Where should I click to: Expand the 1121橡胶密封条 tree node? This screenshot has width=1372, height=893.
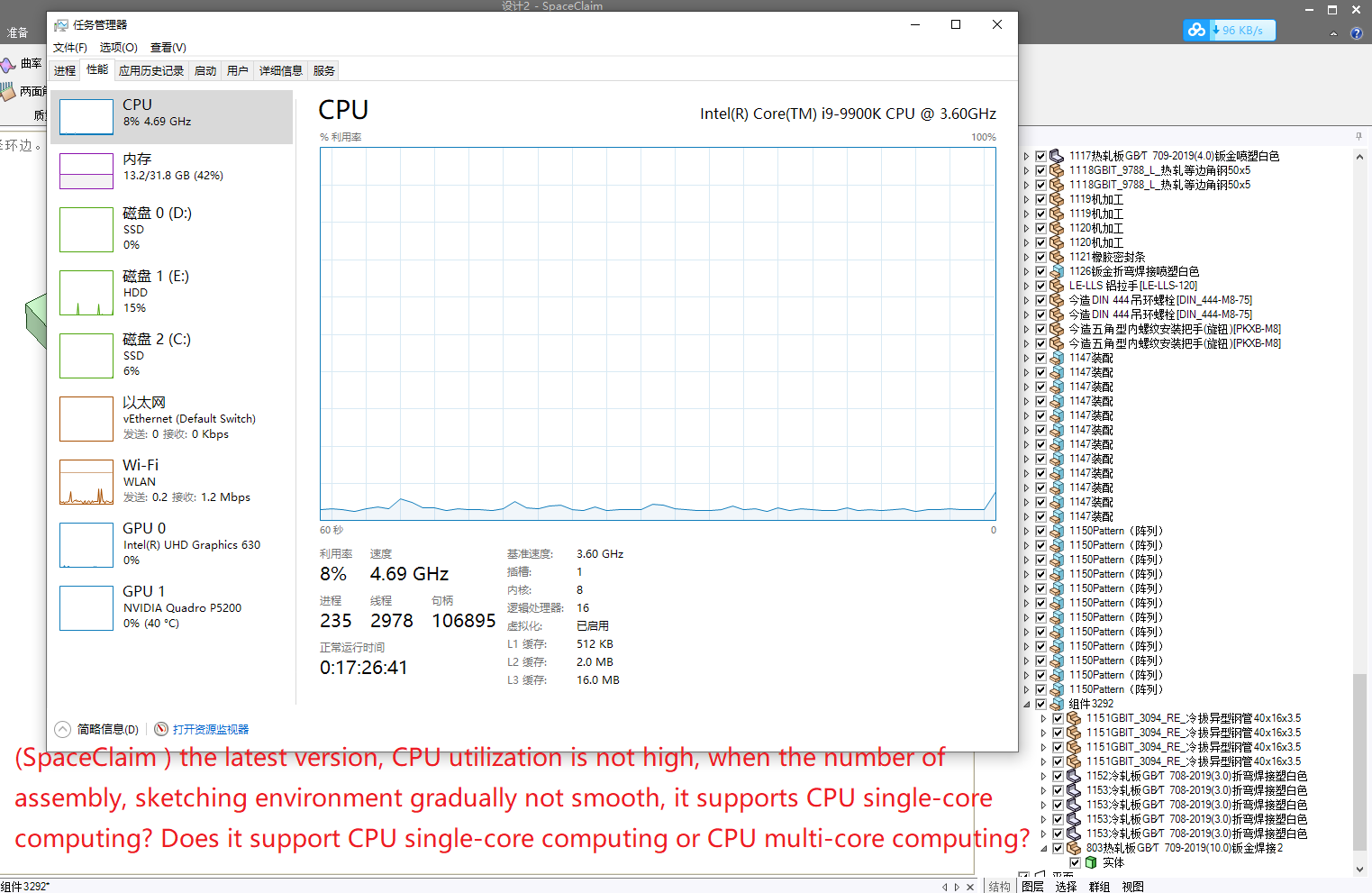1026,257
